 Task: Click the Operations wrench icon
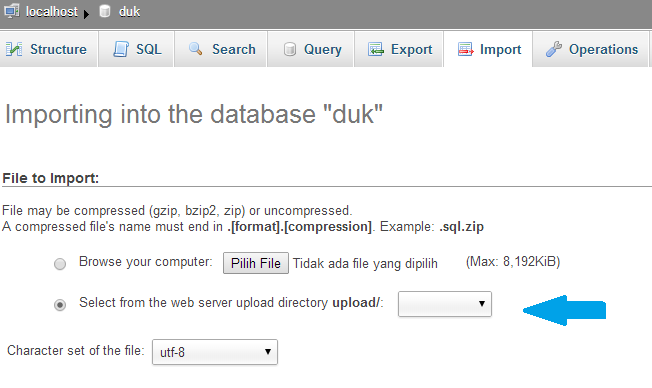click(554, 49)
